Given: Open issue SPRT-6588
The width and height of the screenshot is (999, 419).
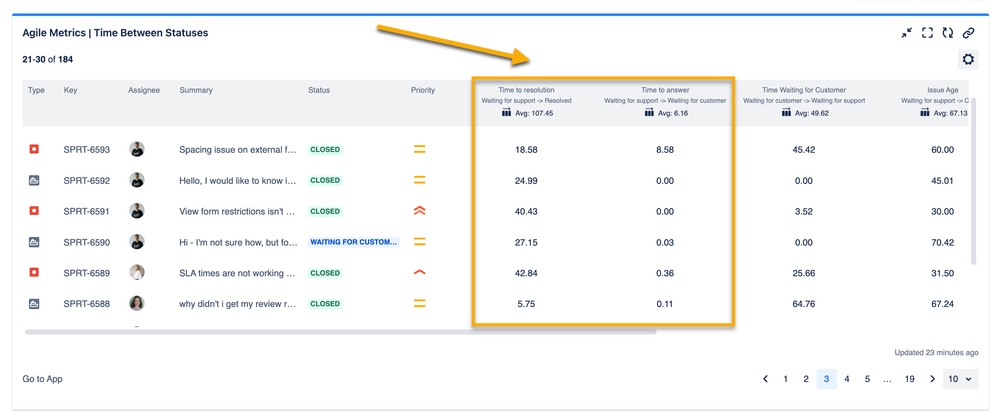Looking at the screenshot, I should (x=87, y=304).
